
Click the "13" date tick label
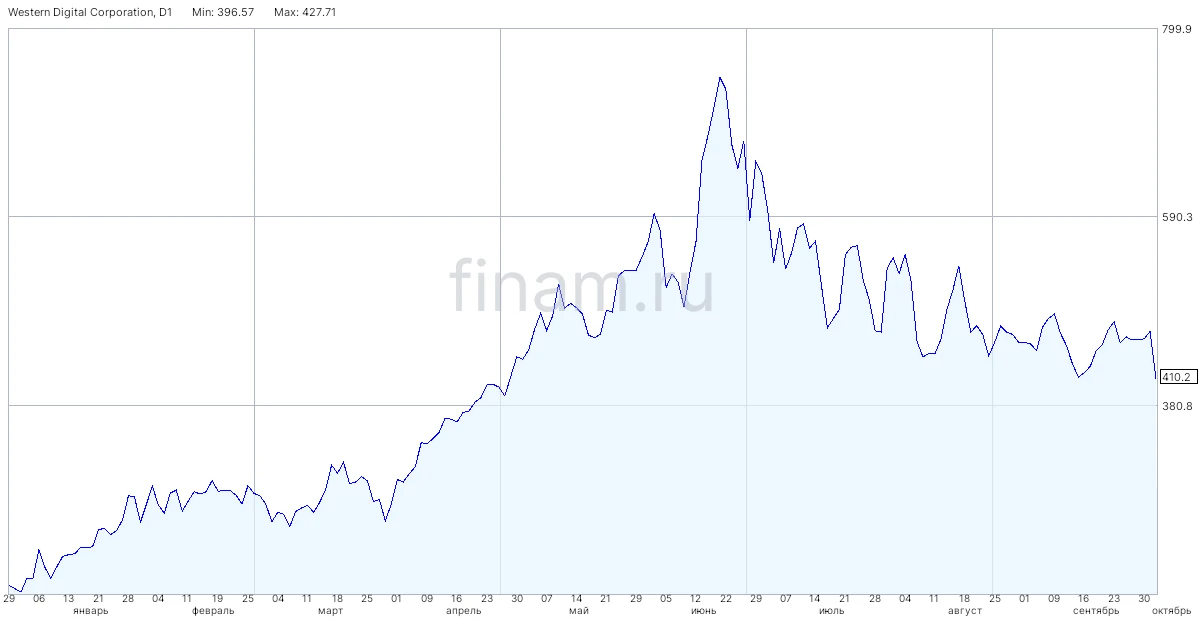tap(68, 598)
